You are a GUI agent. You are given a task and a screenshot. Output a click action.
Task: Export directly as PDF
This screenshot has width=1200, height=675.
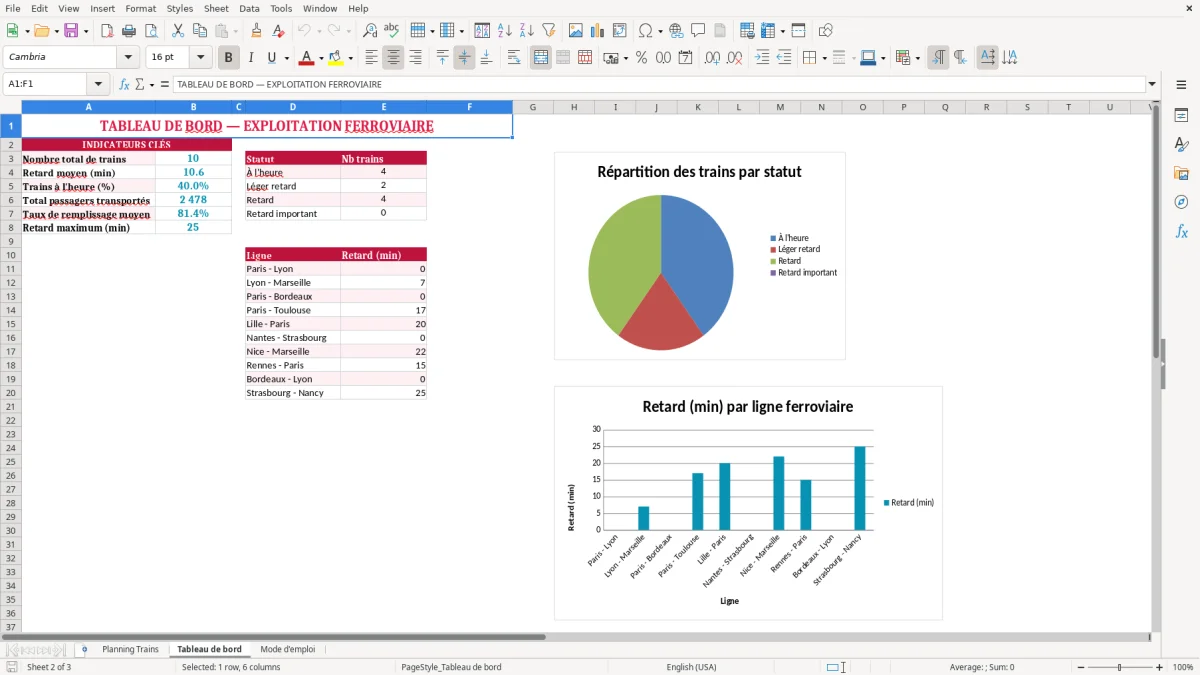tap(107, 31)
